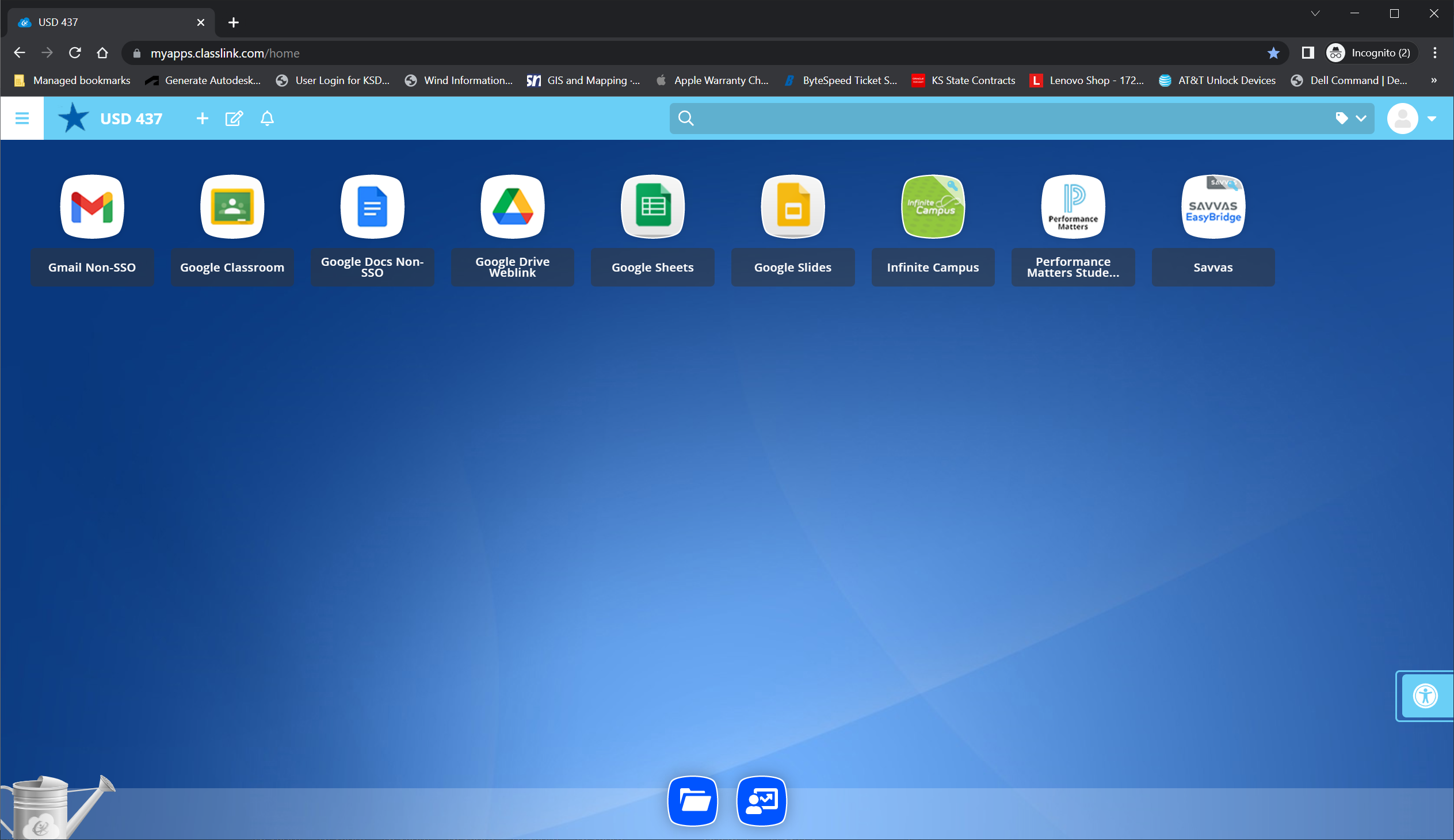Click the notifications bell icon
Screen dimensions: 1454x840
pos(266,119)
